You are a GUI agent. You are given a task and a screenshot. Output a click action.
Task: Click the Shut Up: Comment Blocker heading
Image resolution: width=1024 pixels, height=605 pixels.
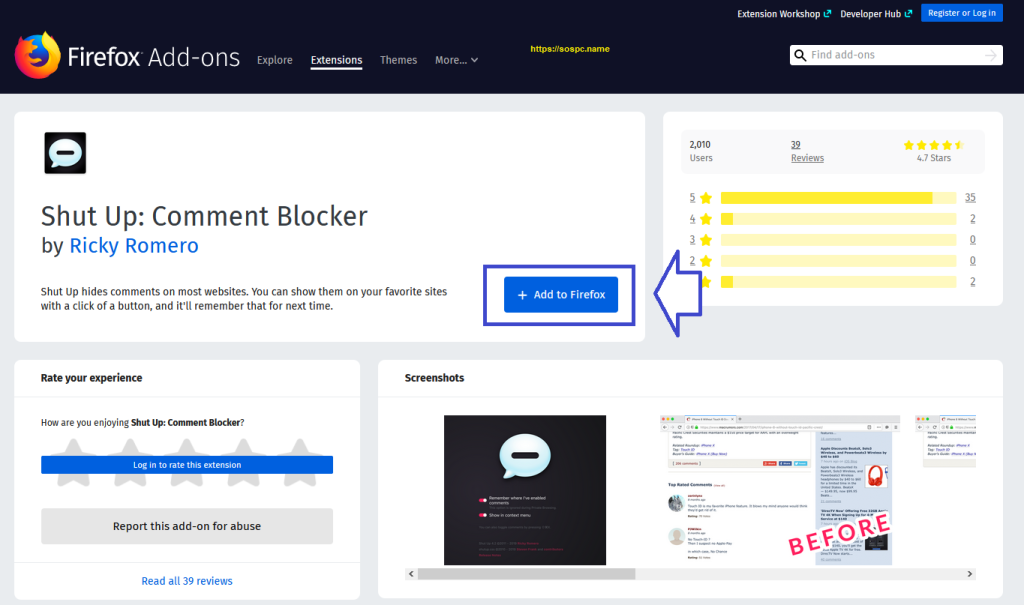(x=204, y=216)
